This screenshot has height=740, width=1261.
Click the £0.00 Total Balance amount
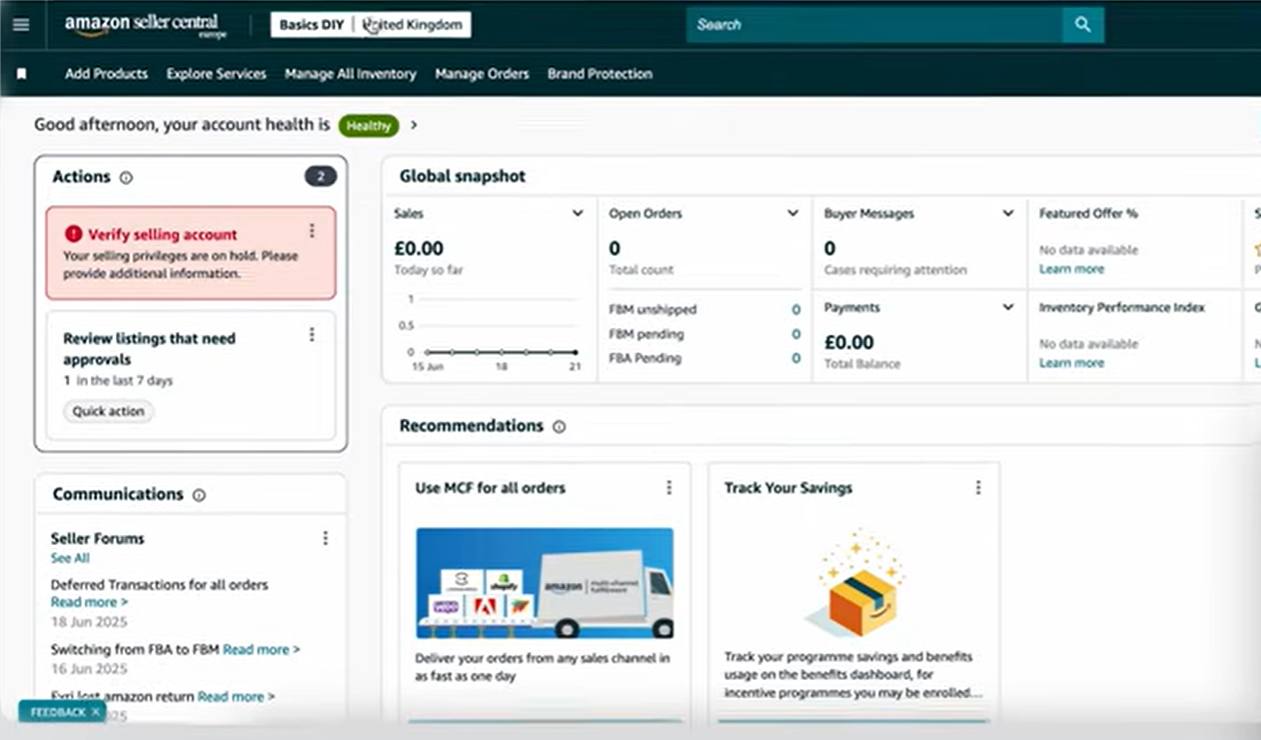click(x=849, y=342)
